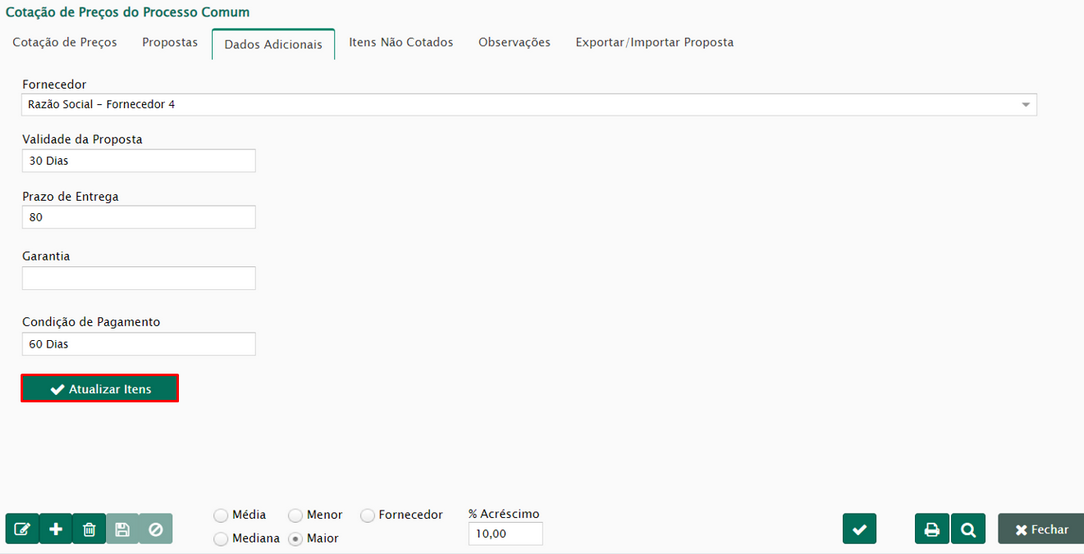Switch to the Propostas tab

point(170,43)
